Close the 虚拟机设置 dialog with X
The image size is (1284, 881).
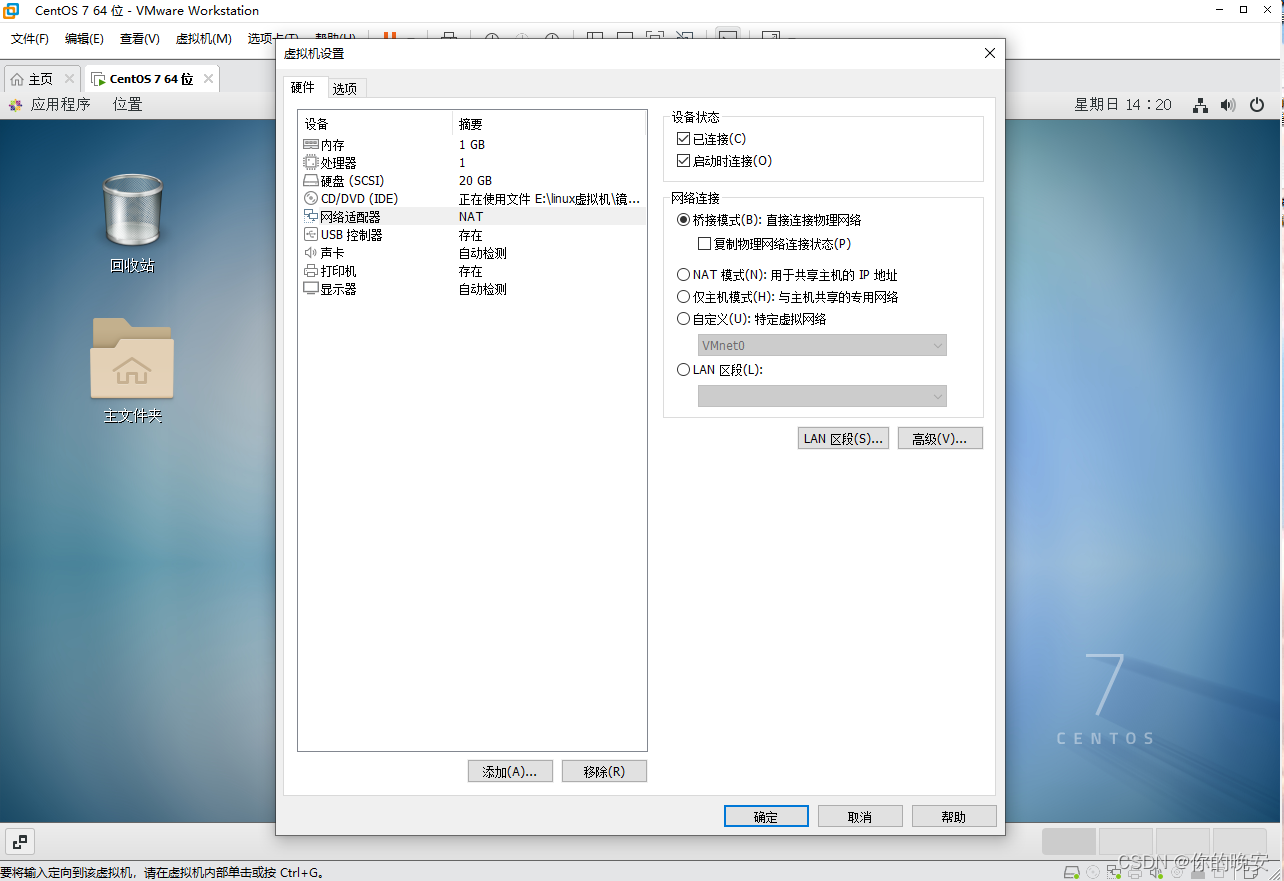(990, 53)
